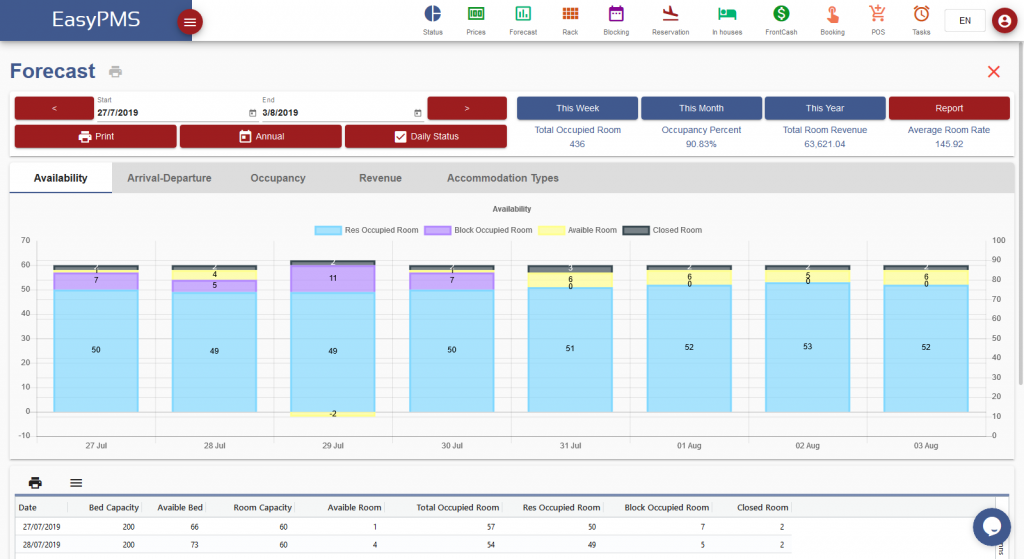Open the FrontCash dollar icon
Screen dimensions: 1024x559
click(781, 14)
